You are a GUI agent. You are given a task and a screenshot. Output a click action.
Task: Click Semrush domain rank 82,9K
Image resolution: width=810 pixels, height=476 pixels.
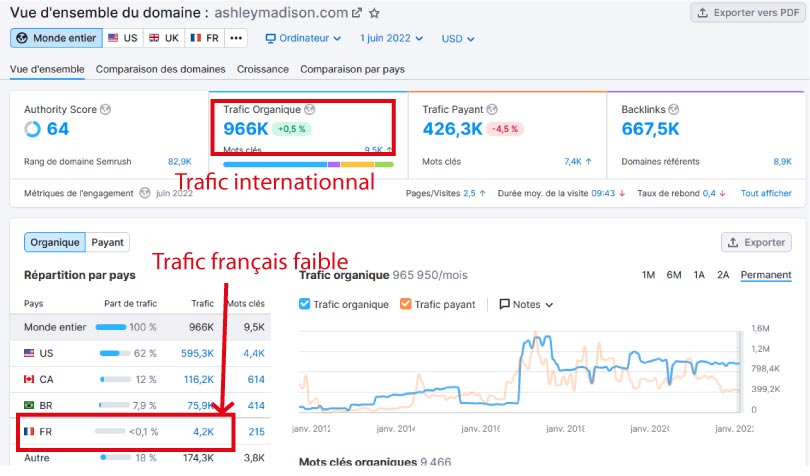[x=180, y=162]
